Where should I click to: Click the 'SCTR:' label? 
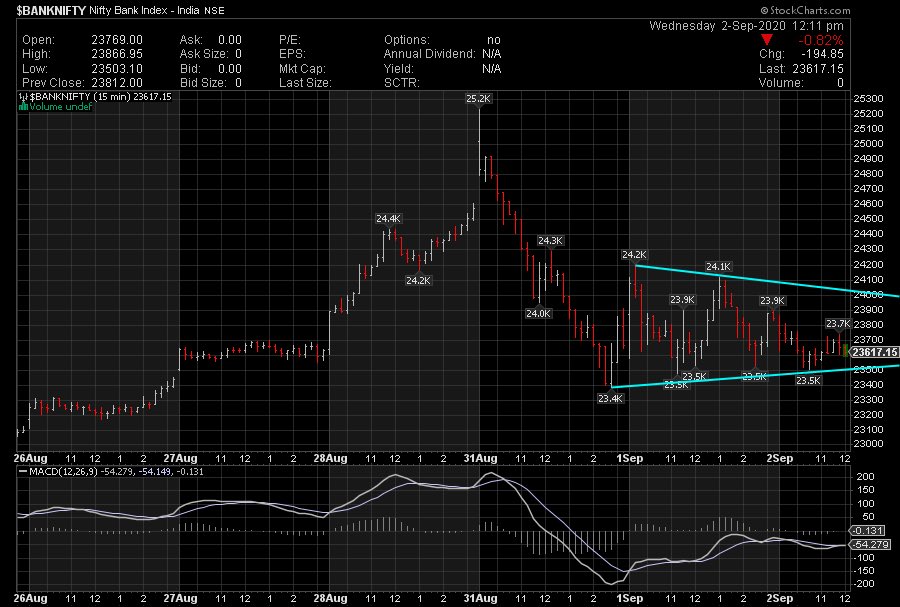402,83
